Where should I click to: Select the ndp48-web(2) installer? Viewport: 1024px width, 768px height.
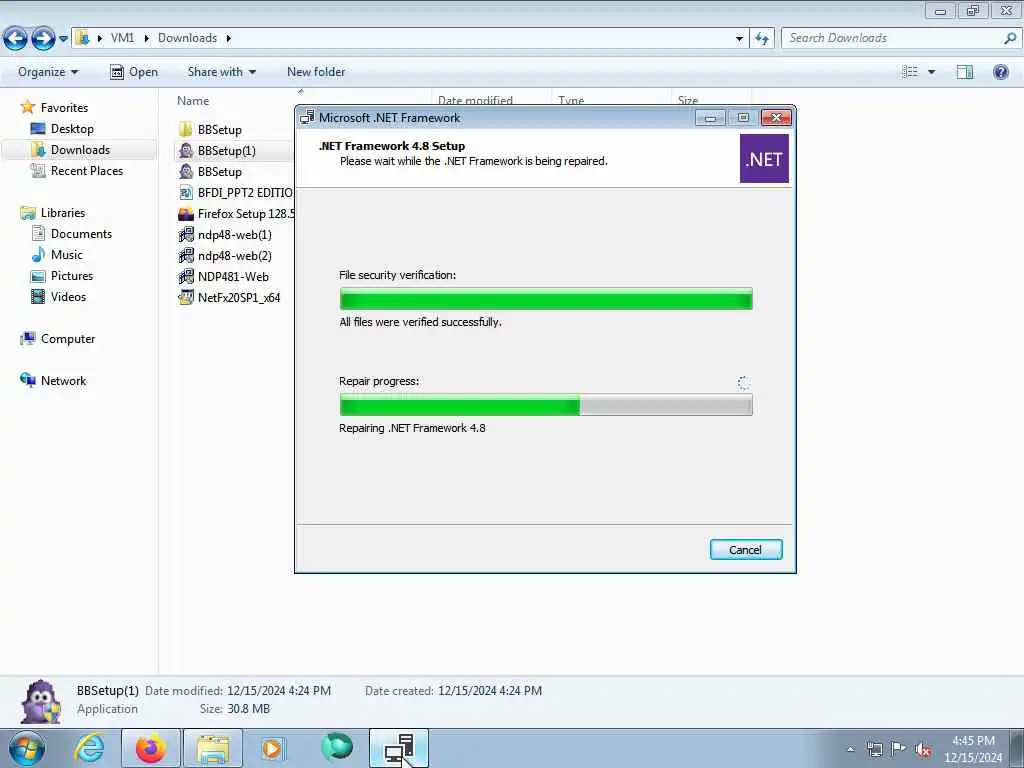[234, 255]
